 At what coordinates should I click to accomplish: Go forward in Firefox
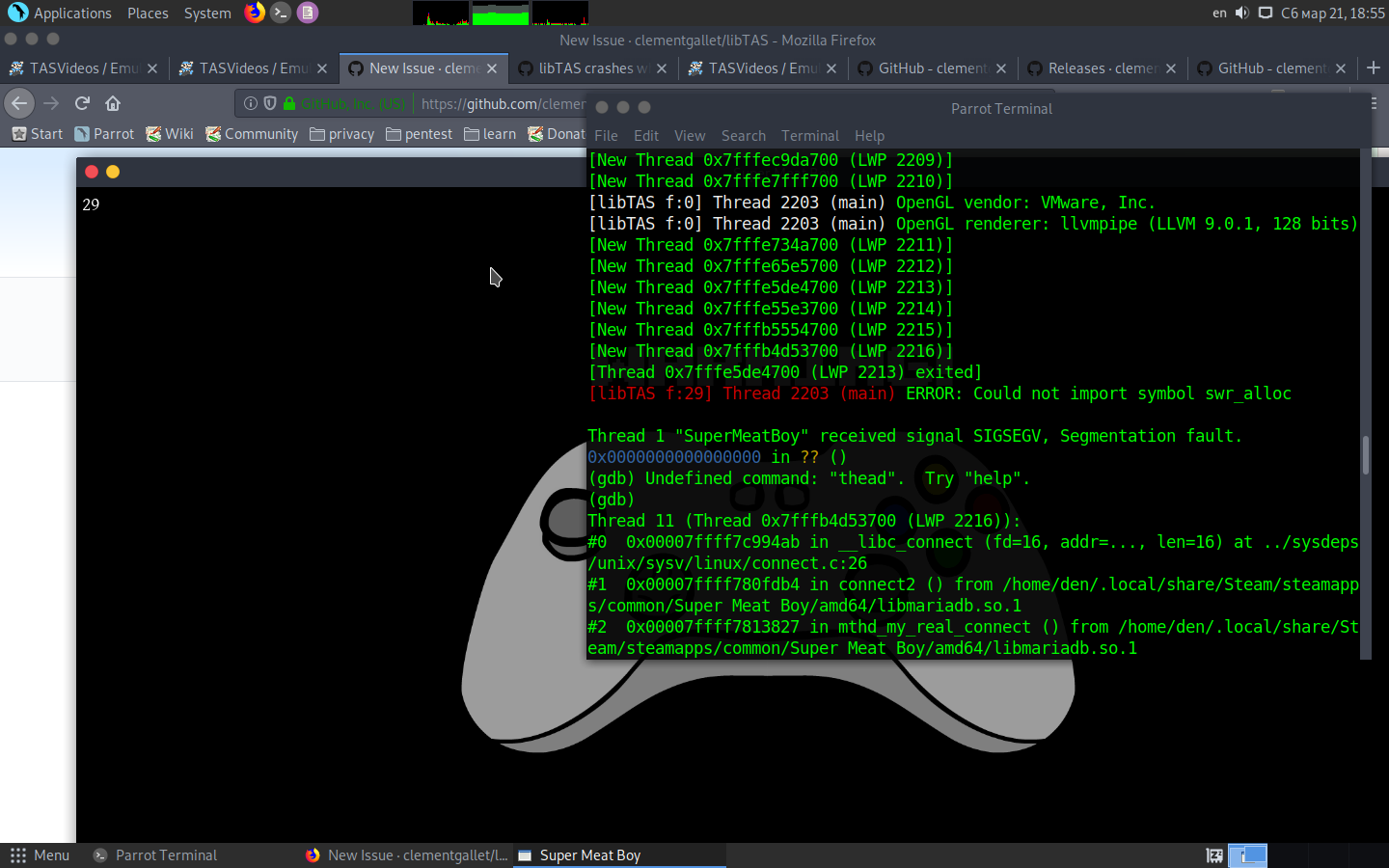[51, 103]
